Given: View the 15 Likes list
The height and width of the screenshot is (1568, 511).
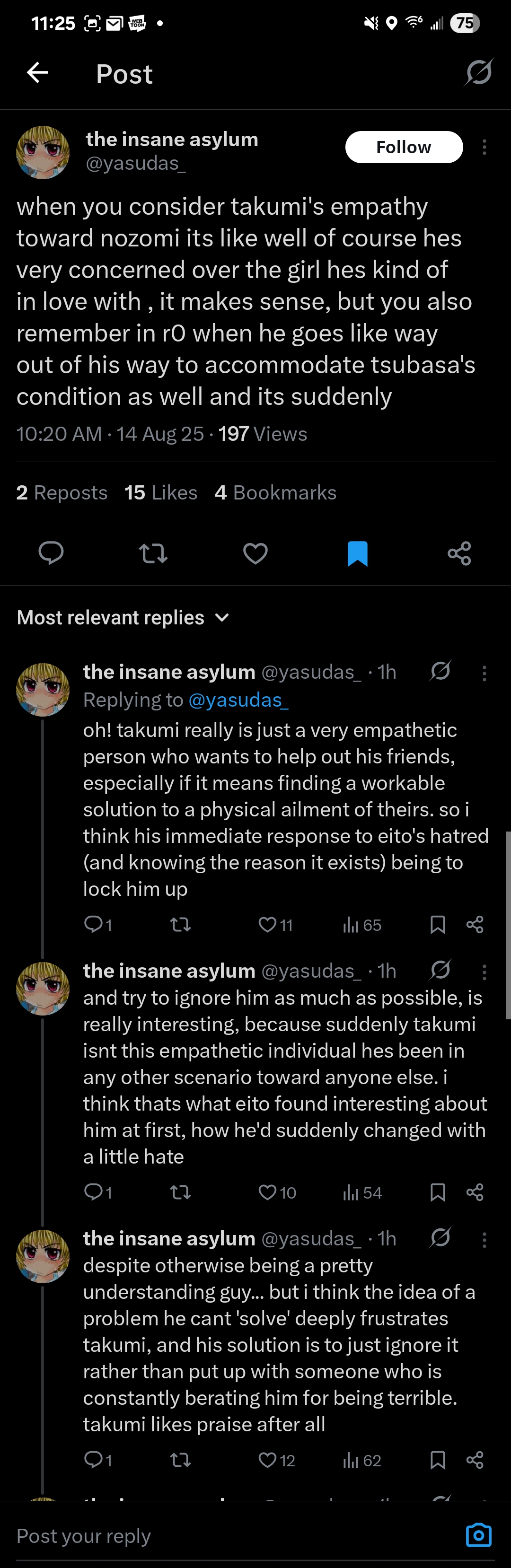Looking at the screenshot, I should point(161,492).
